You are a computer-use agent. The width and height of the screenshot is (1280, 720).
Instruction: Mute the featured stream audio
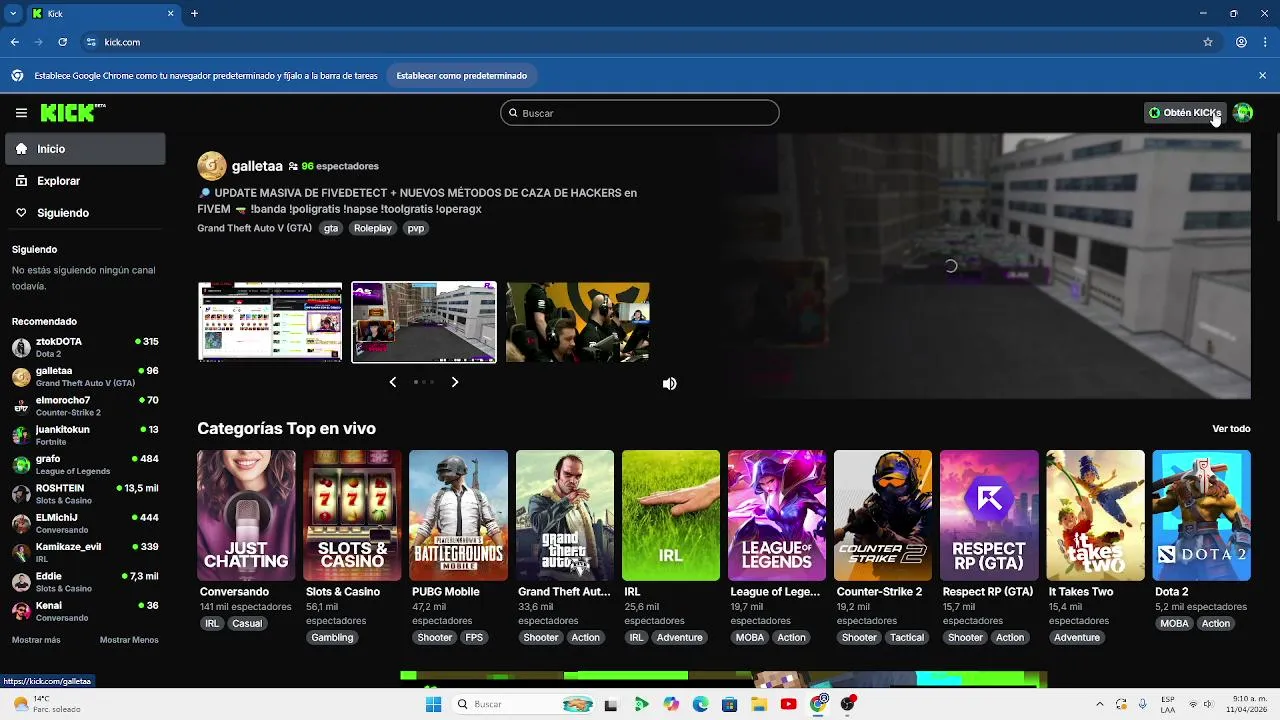(669, 384)
